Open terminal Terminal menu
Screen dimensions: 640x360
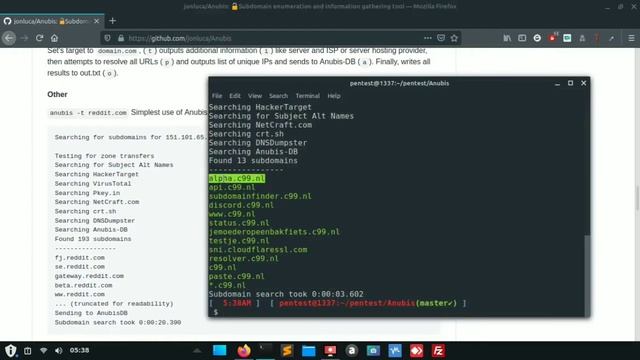pyautogui.click(x=307, y=96)
